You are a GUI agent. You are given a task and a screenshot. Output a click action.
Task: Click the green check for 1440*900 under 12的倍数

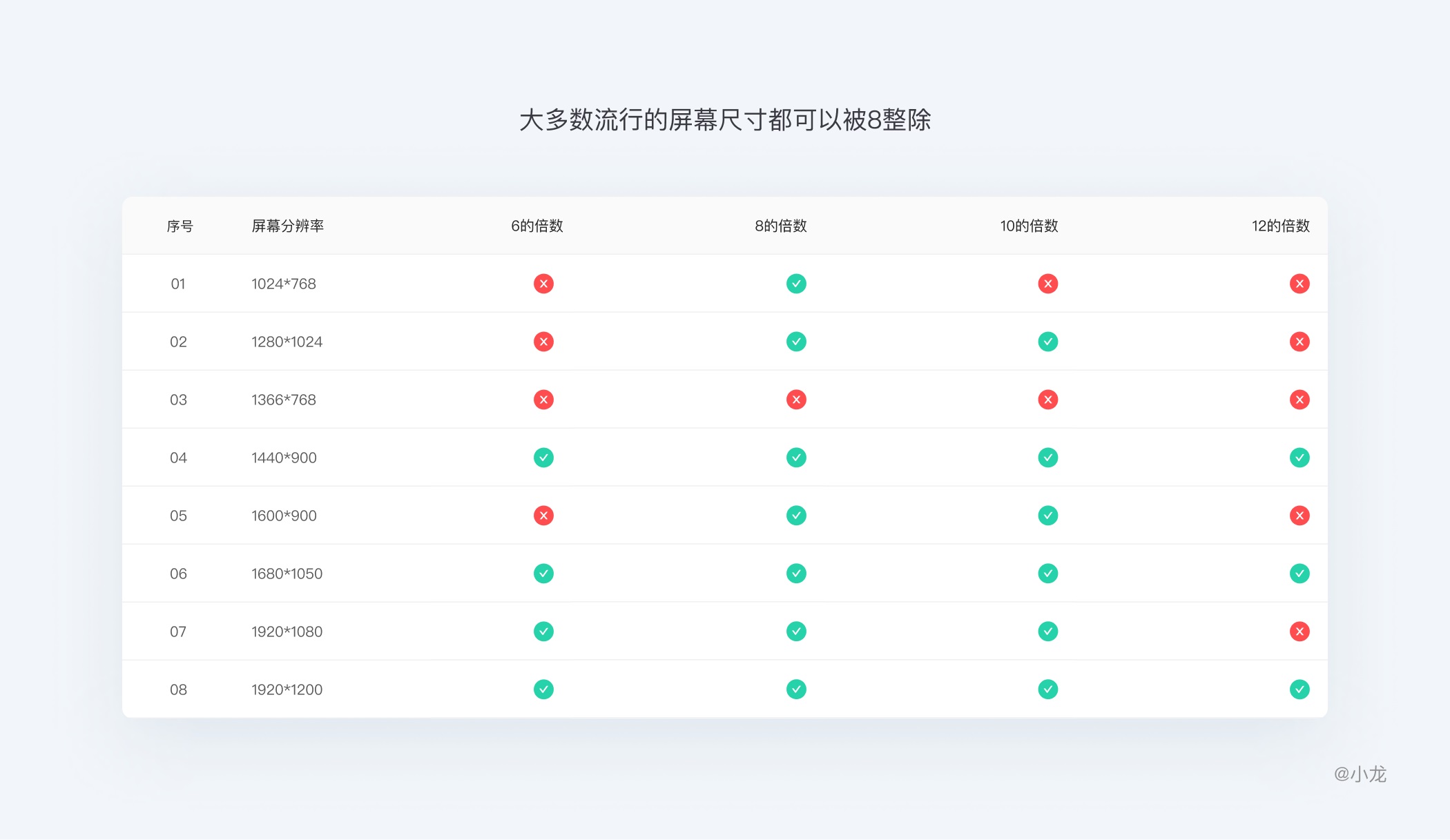click(x=1300, y=457)
